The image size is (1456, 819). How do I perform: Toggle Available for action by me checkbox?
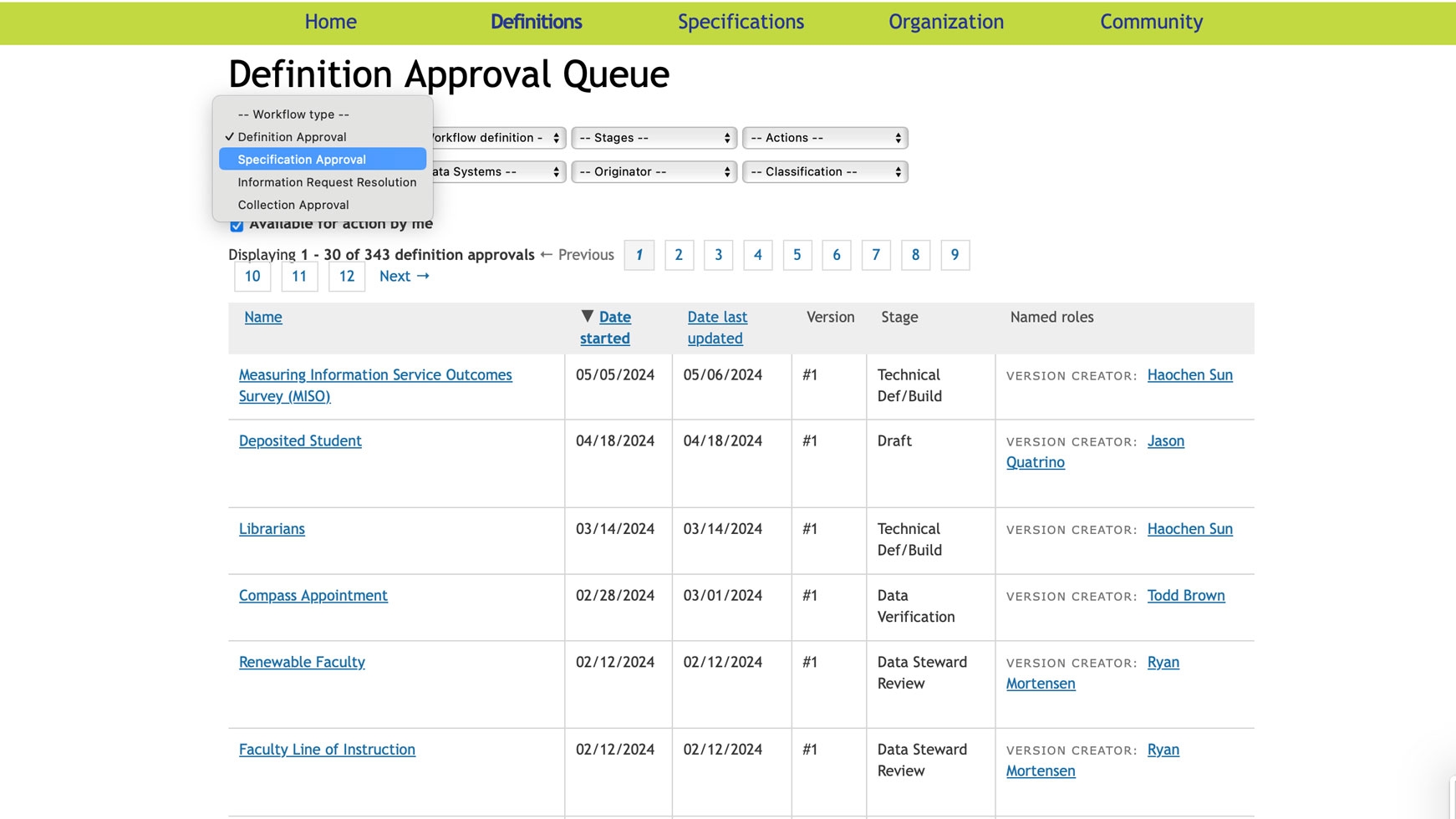(x=237, y=226)
